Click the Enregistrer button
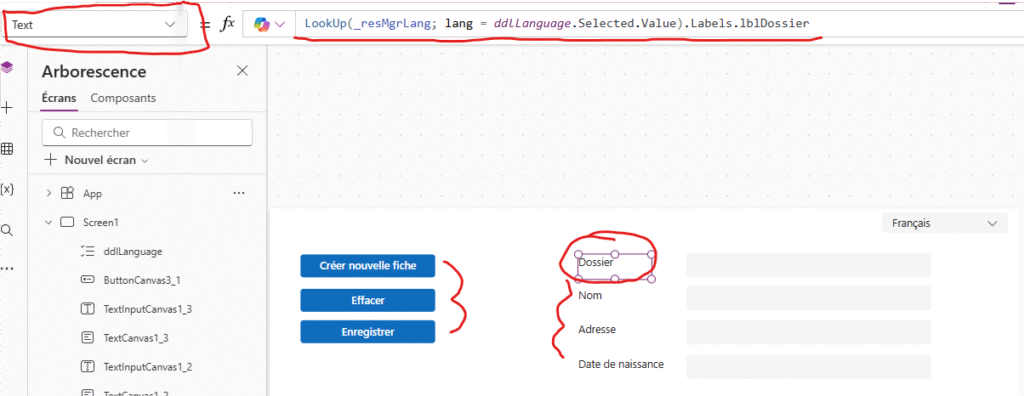 (x=368, y=332)
